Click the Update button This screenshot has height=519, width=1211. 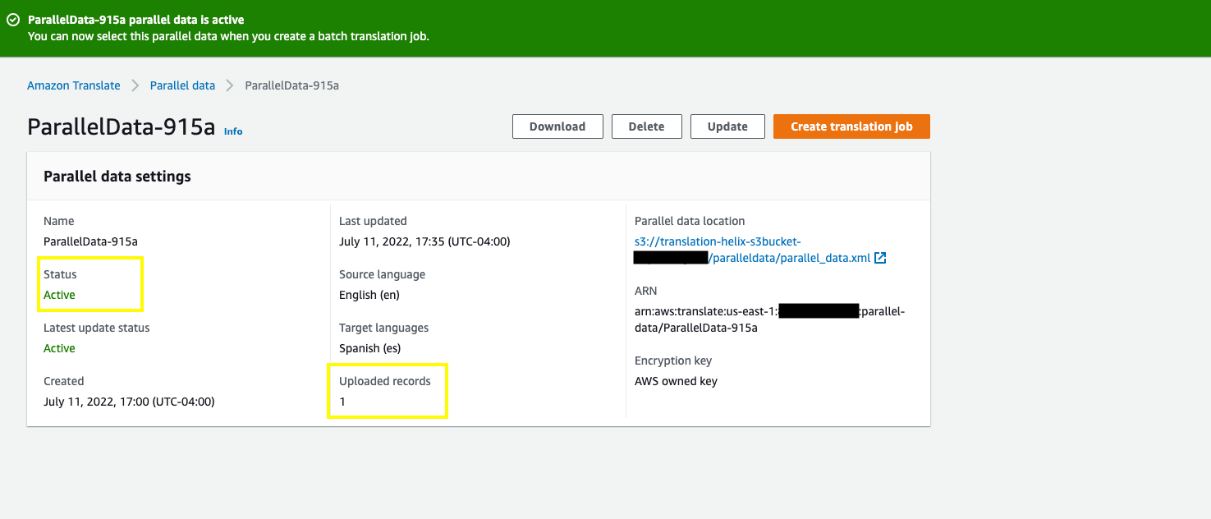(727, 127)
